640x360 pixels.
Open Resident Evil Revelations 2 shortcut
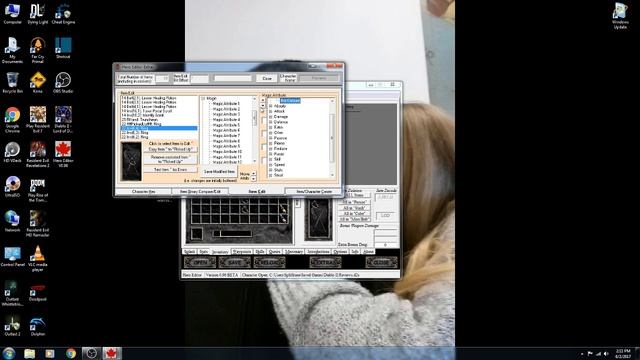tap(38, 154)
